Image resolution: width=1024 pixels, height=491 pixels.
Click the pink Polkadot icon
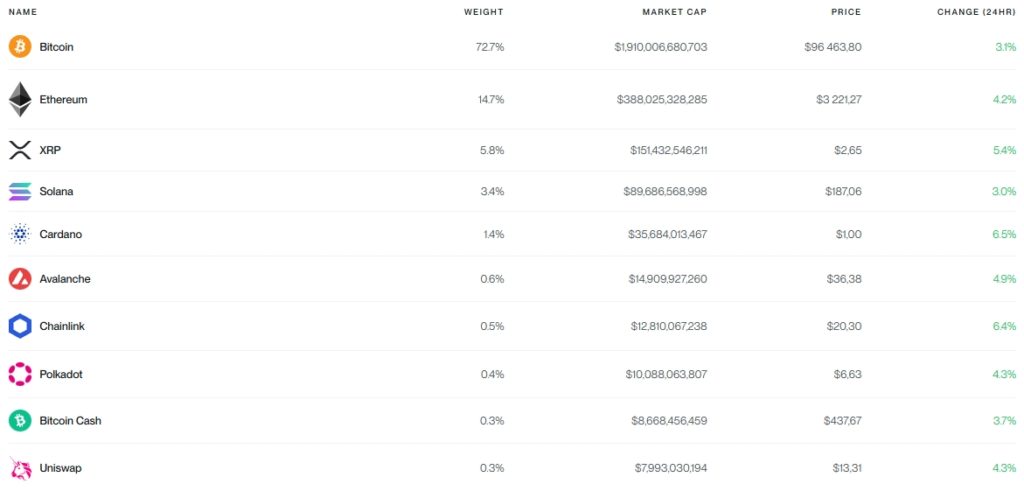click(x=20, y=374)
